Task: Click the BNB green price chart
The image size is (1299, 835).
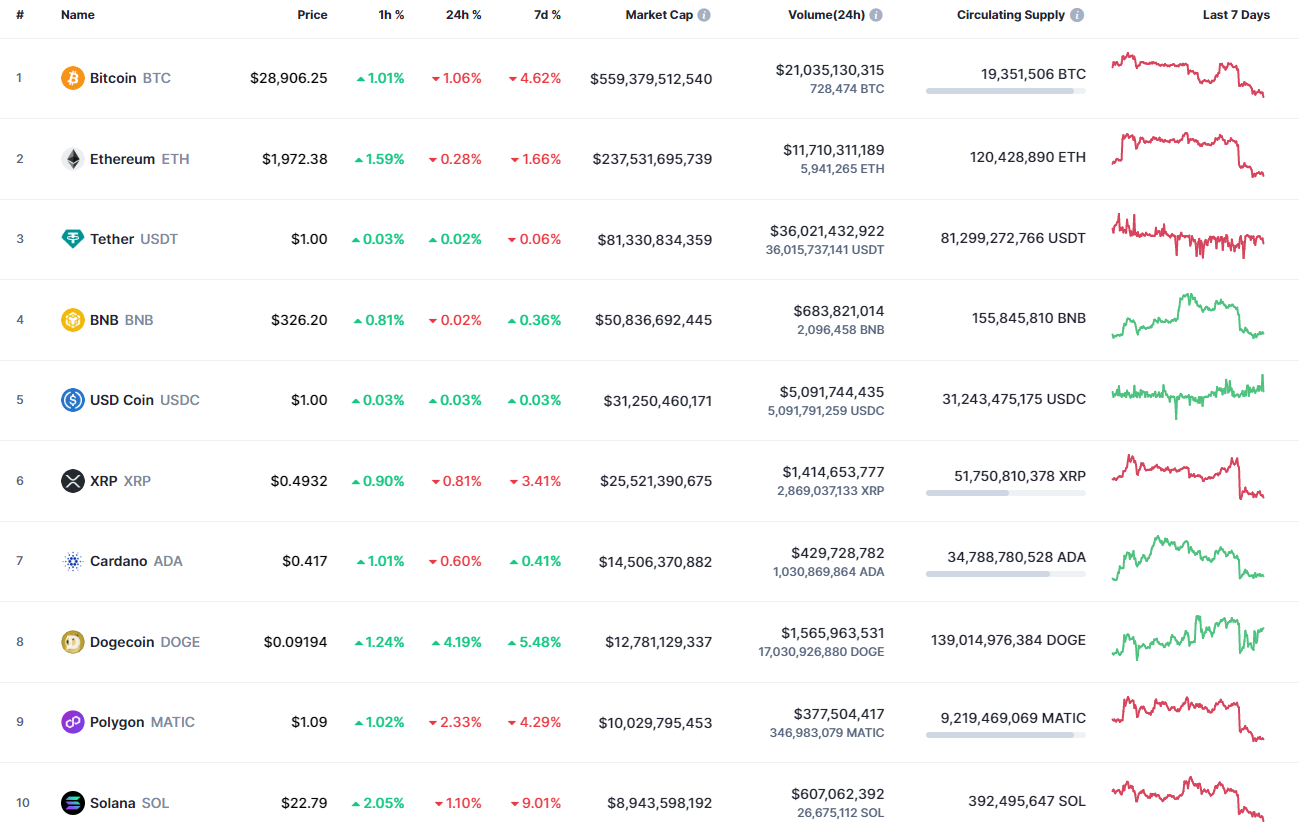Action: click(x=1186, y=318)
